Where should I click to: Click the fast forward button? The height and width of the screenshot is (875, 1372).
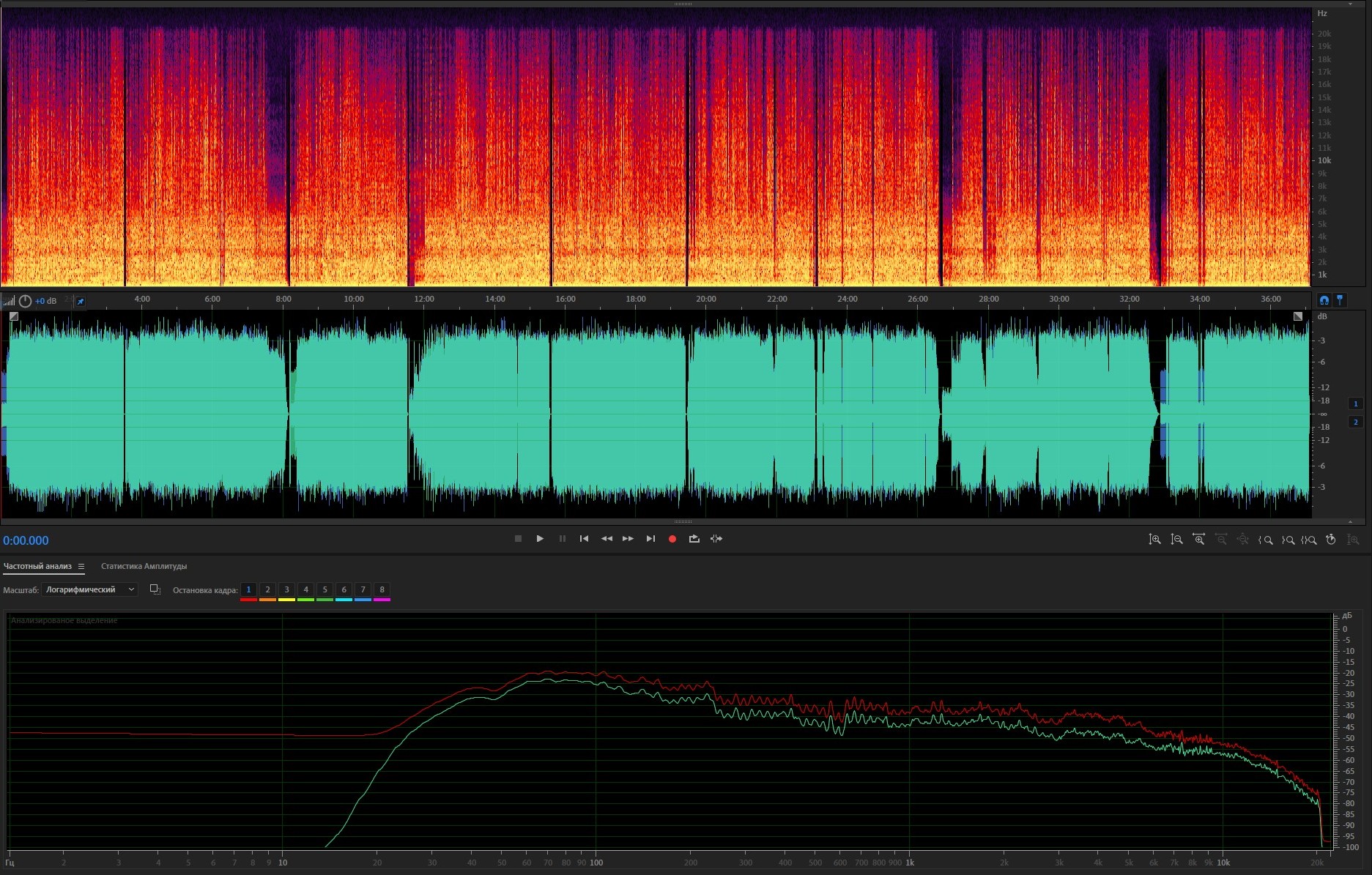pos(628,539)
